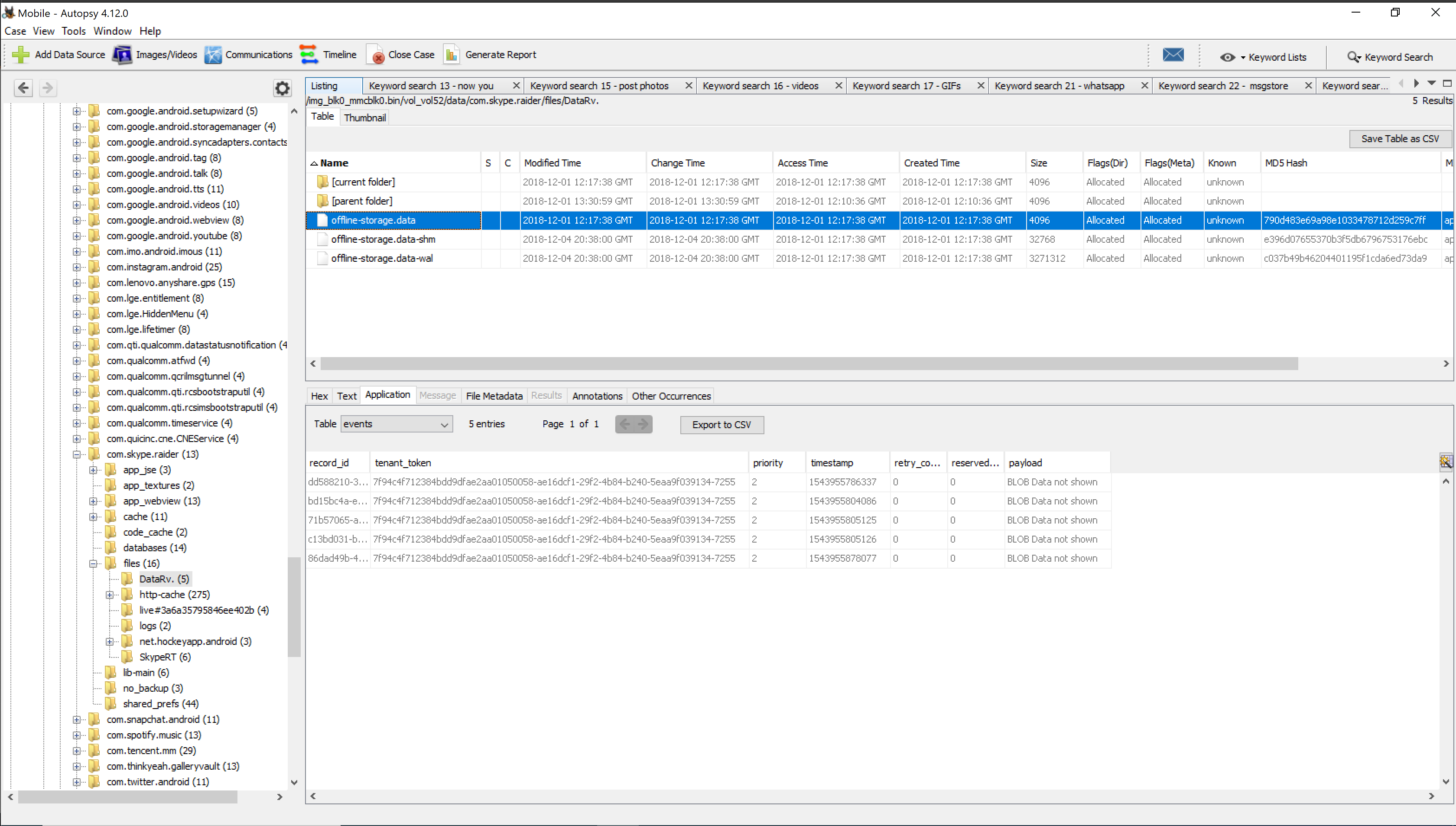
Task: Click the tree panel vertical scrollbar thumb
Action: coord(294,607)
